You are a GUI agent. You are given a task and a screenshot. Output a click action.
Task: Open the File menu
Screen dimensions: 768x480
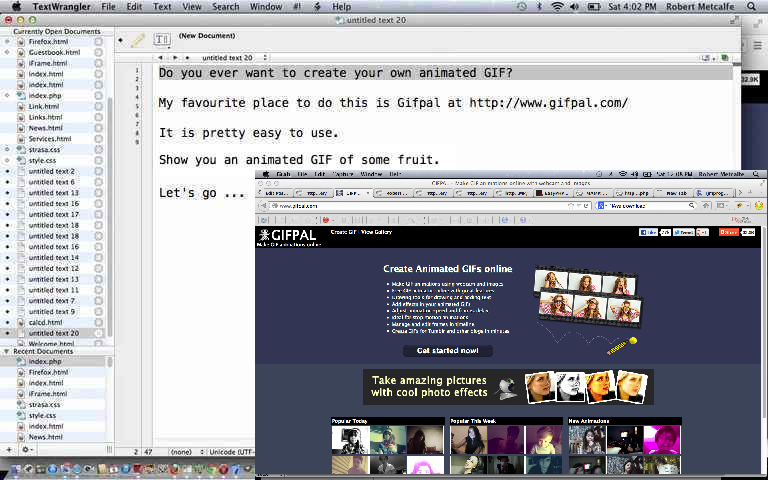point(108,6)
